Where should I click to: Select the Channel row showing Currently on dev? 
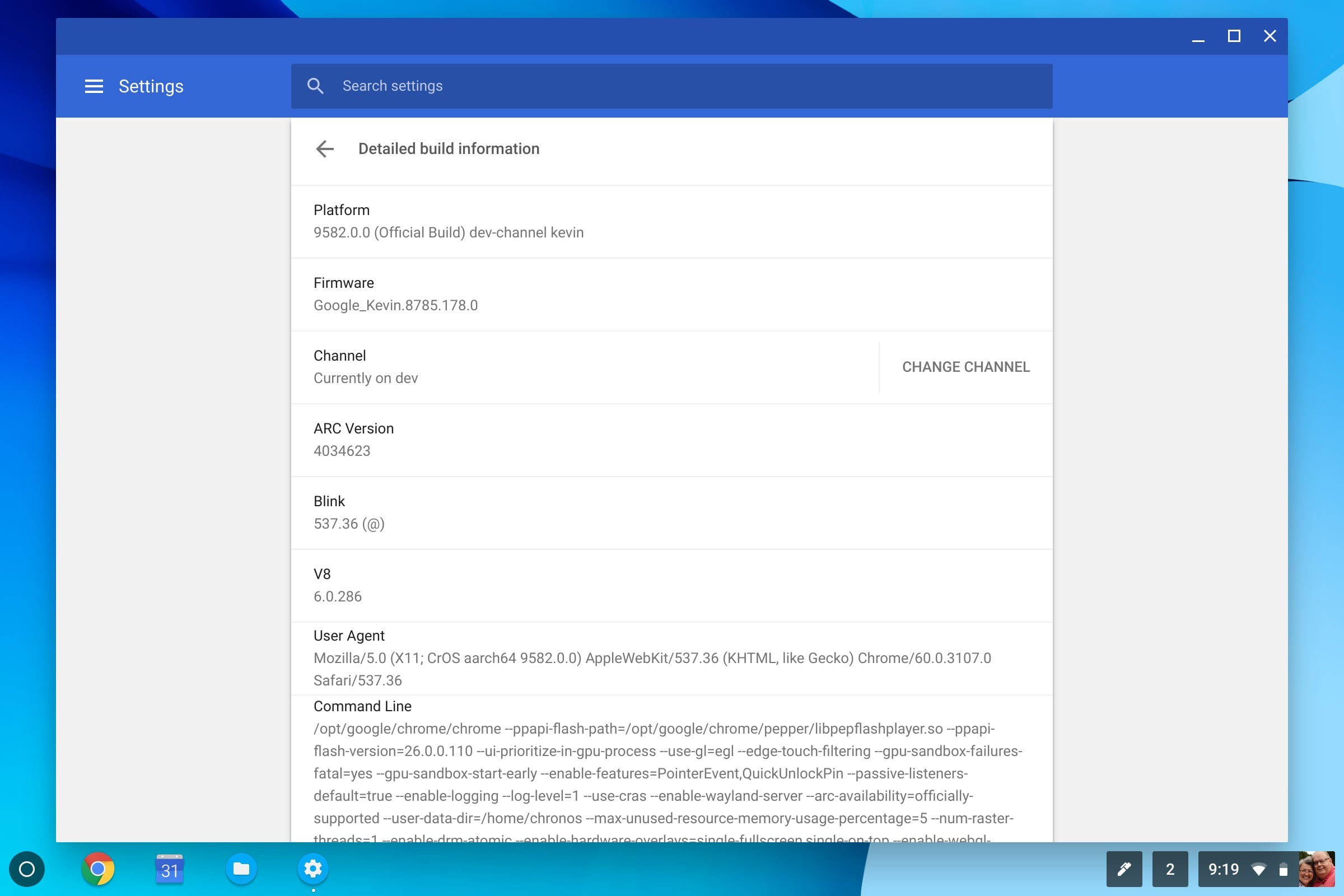[x=366, y=366]
